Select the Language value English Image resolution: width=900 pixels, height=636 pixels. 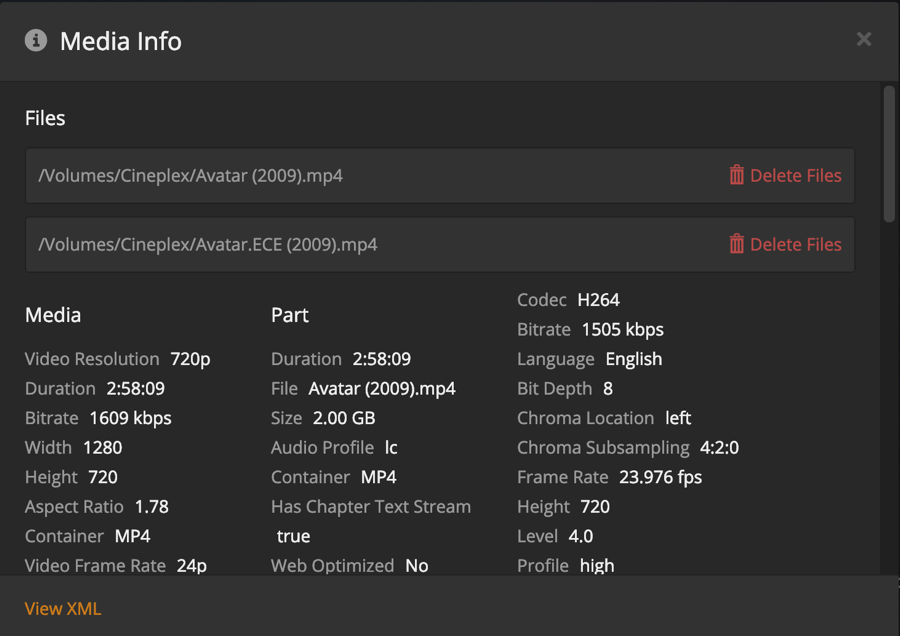coord(634,359)
